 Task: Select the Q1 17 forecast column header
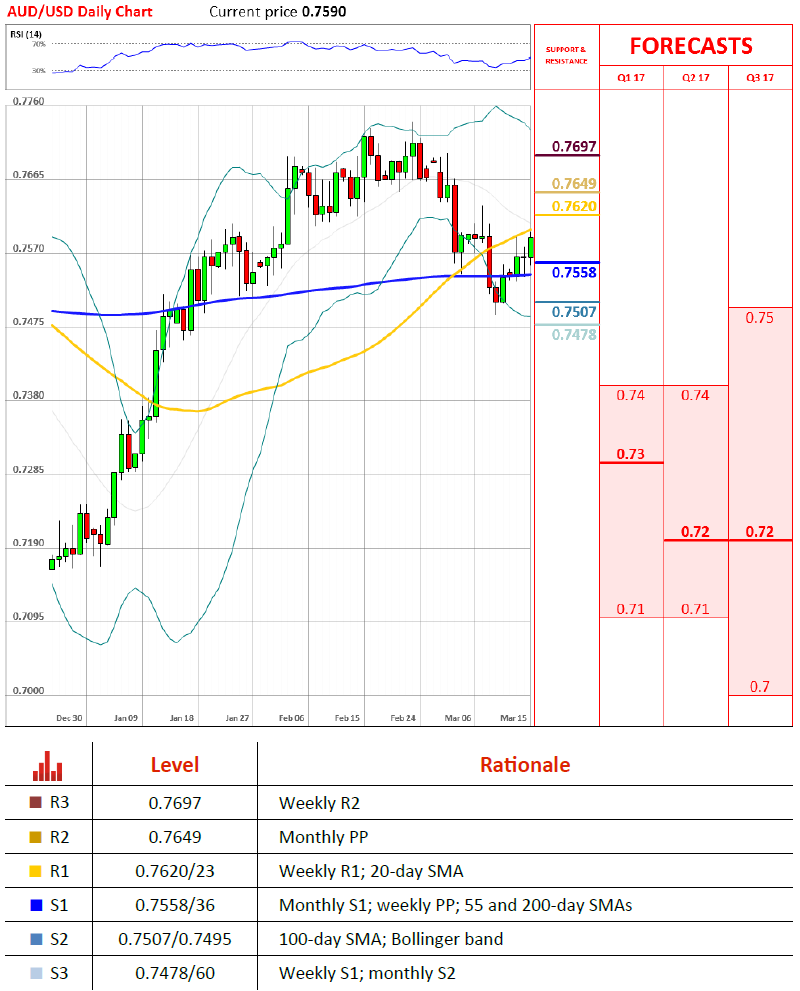(631, 78)
